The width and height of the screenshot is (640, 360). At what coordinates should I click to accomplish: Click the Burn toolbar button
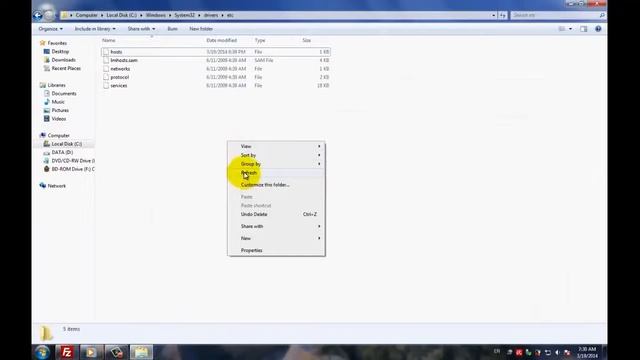172,29
